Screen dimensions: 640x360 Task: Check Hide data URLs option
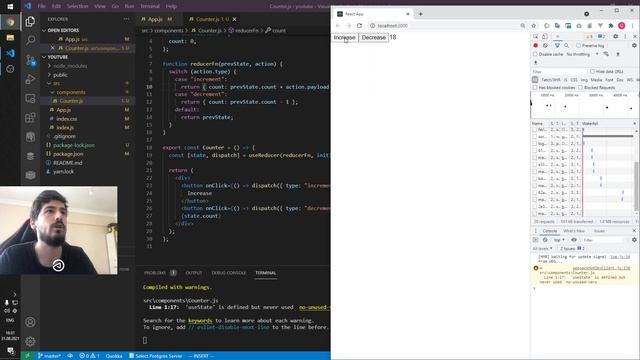click(x=592, y=71)
